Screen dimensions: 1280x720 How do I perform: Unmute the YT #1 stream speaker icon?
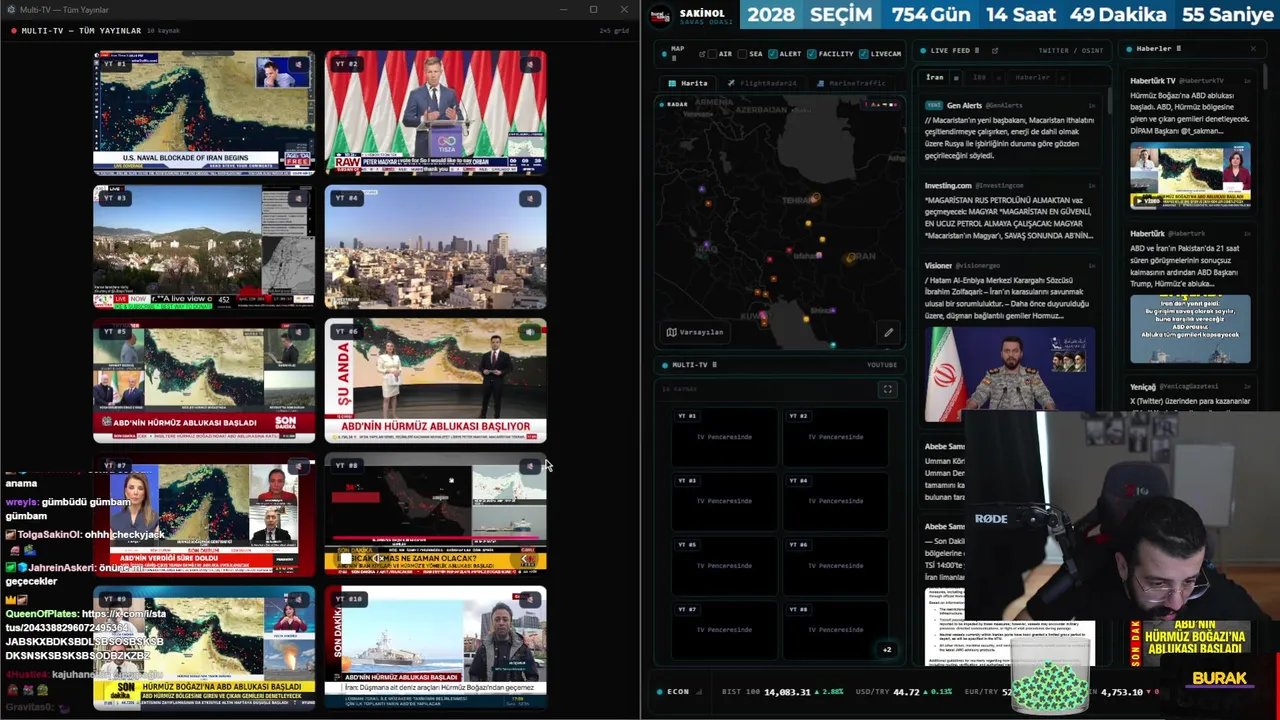tap(298, 65)
